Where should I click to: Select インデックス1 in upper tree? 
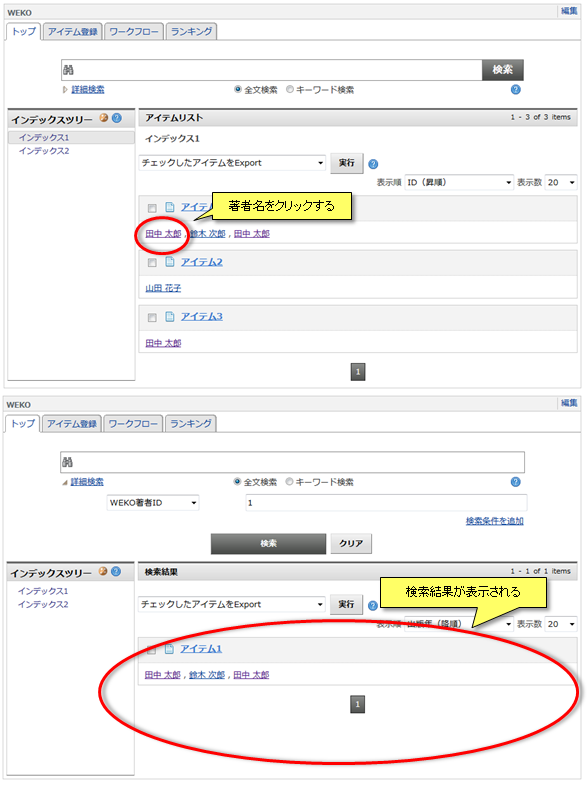coord(44,137)
